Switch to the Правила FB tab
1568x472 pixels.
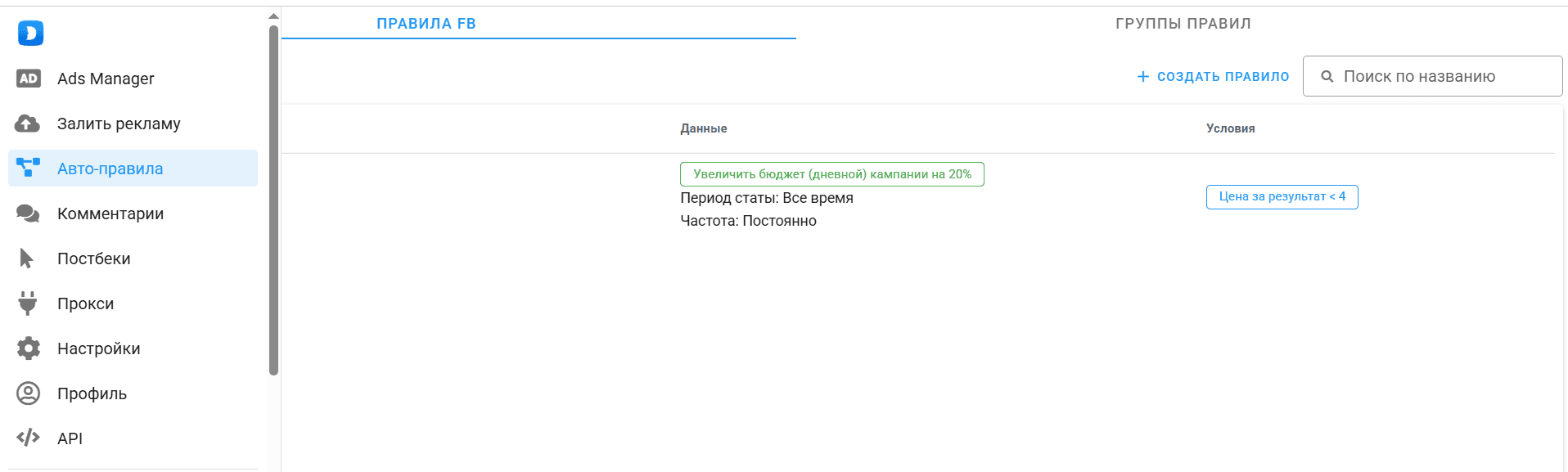tap(426, 24)
